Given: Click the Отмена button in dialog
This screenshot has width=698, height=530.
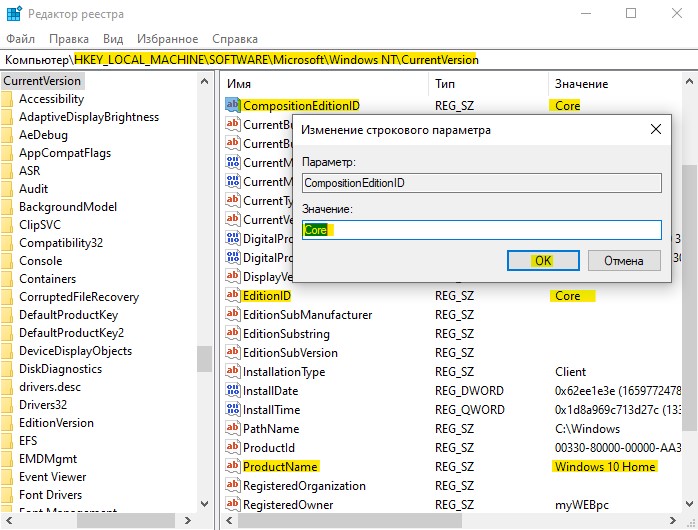Looking at the screenshot, I should pyautogui.click(x=624, y=260).
